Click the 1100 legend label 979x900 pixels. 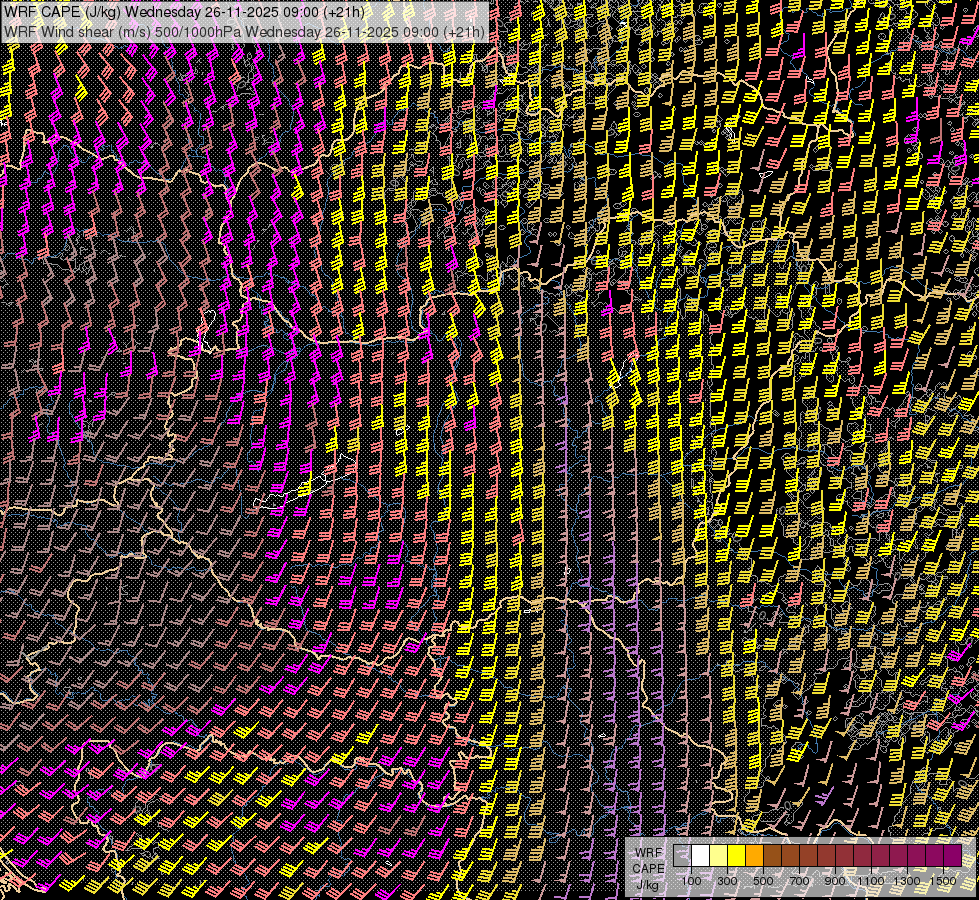pyautogui.click(x=870, y=881)
